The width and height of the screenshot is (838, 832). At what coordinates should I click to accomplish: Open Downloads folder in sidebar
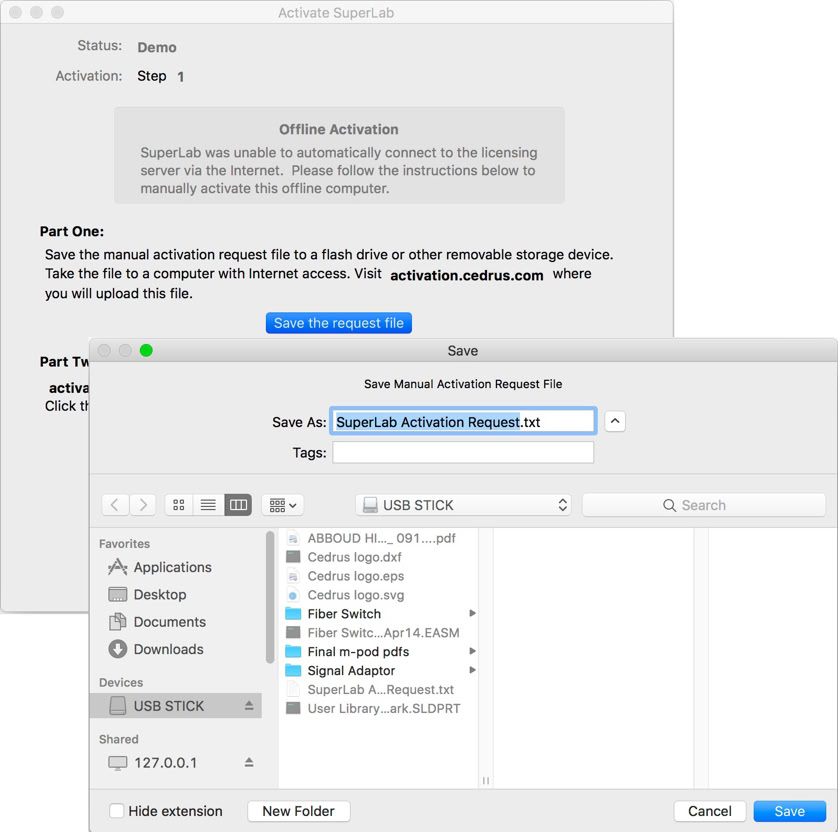coord(168,649)
